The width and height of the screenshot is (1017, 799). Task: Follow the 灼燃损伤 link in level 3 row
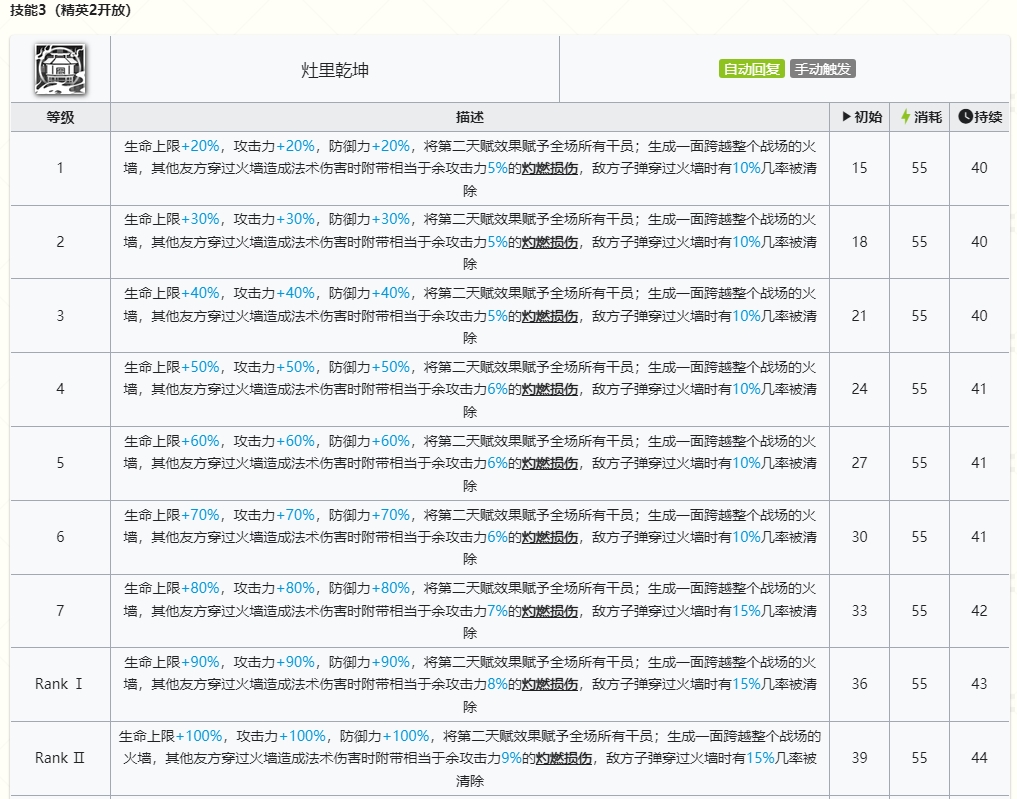point(549,316)
